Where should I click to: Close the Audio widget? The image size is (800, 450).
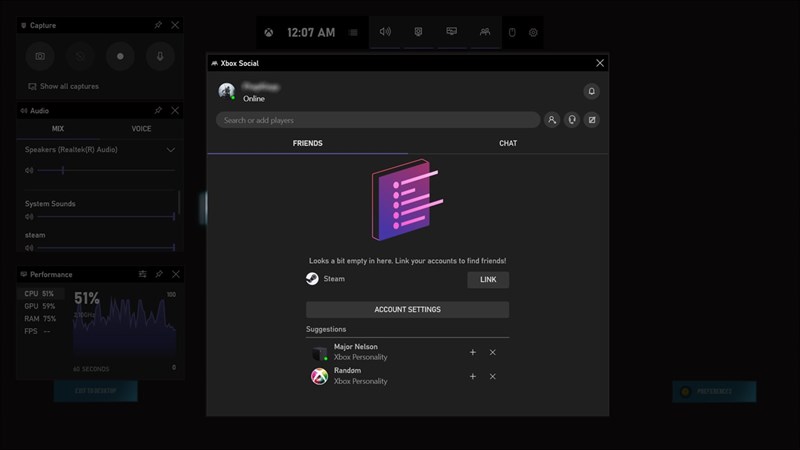[x=175, y=110]
